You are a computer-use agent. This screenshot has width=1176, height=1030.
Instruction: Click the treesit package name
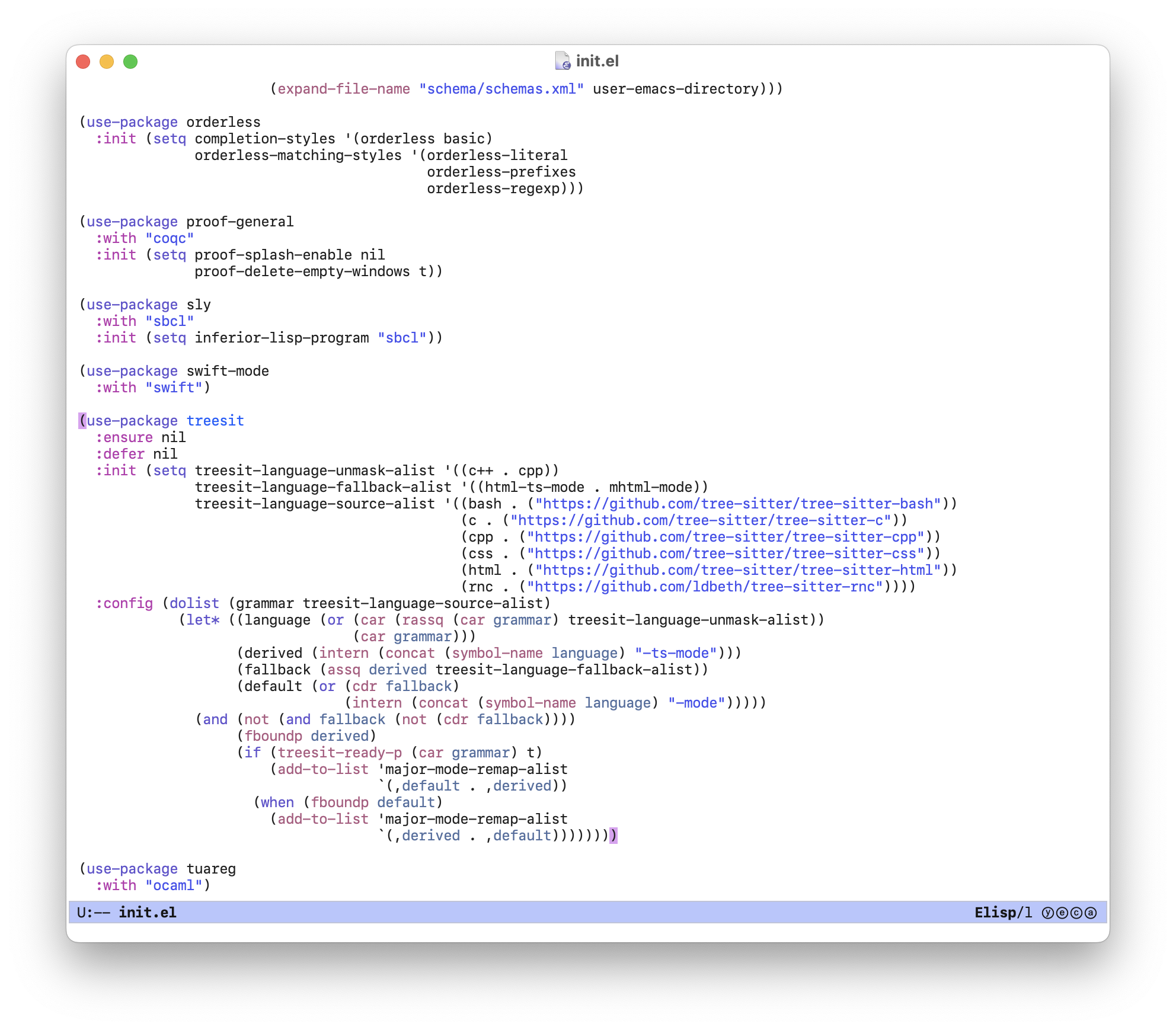click(x=215, y=421)
